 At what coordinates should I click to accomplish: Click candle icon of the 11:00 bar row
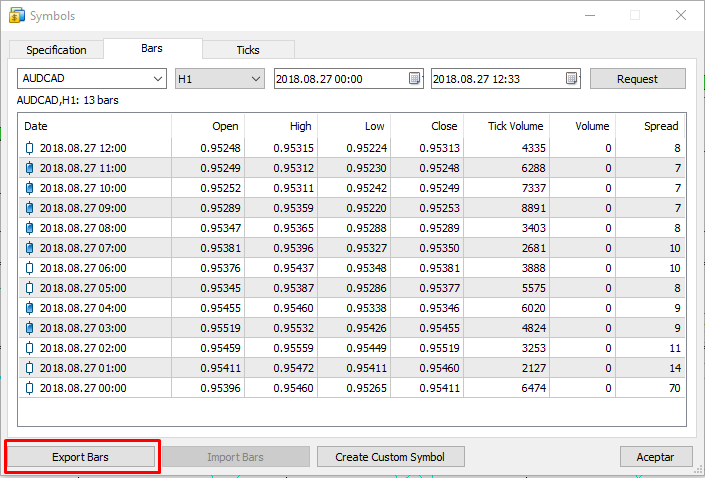(x=29, y=168)
